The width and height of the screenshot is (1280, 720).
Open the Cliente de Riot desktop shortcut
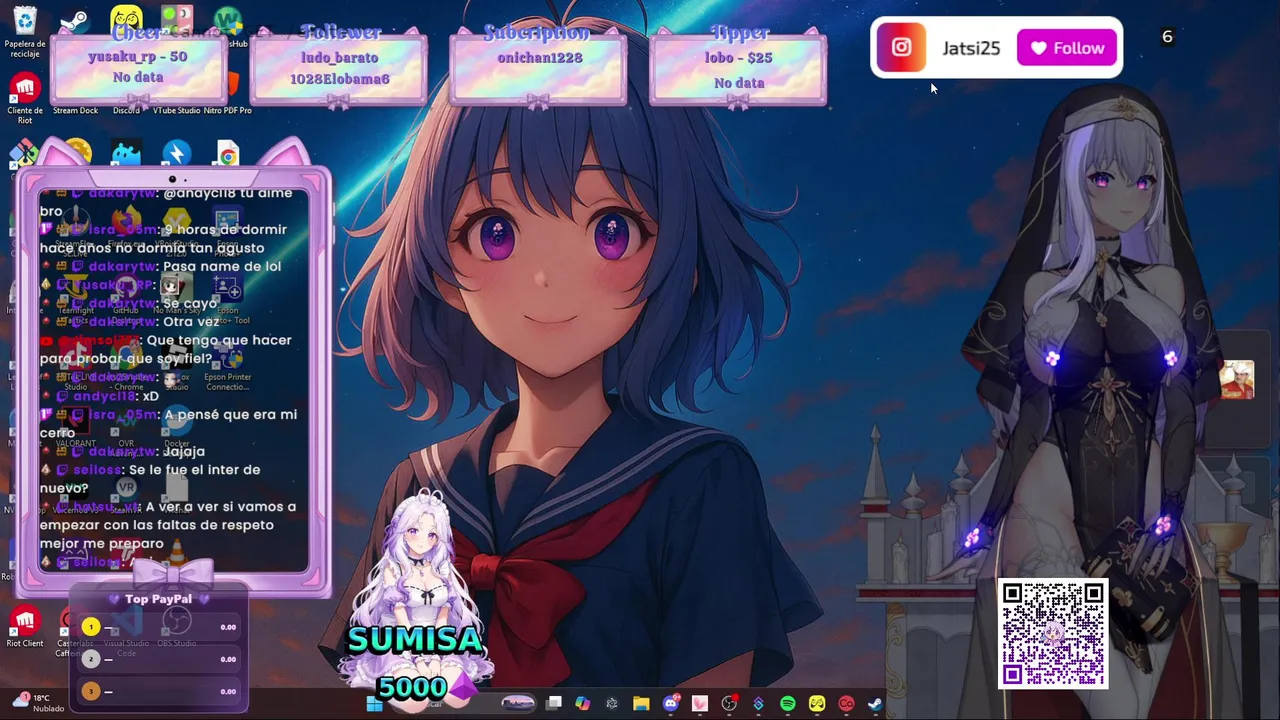click(x=25, y=98)
